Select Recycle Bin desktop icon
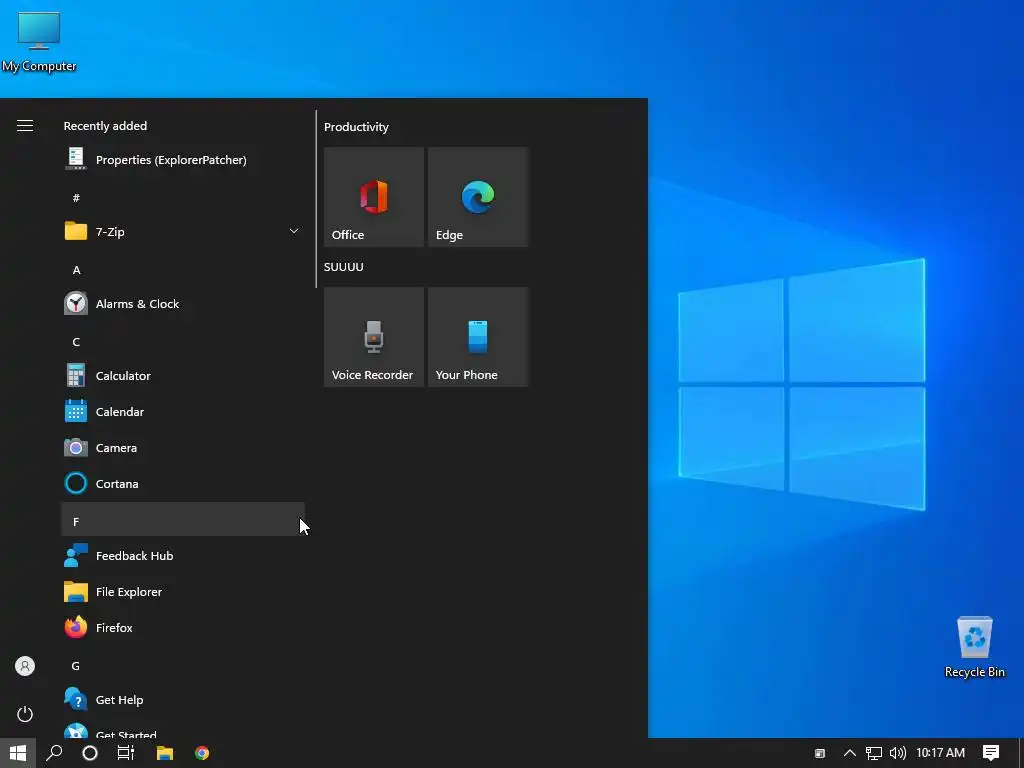 pos(974,647)
